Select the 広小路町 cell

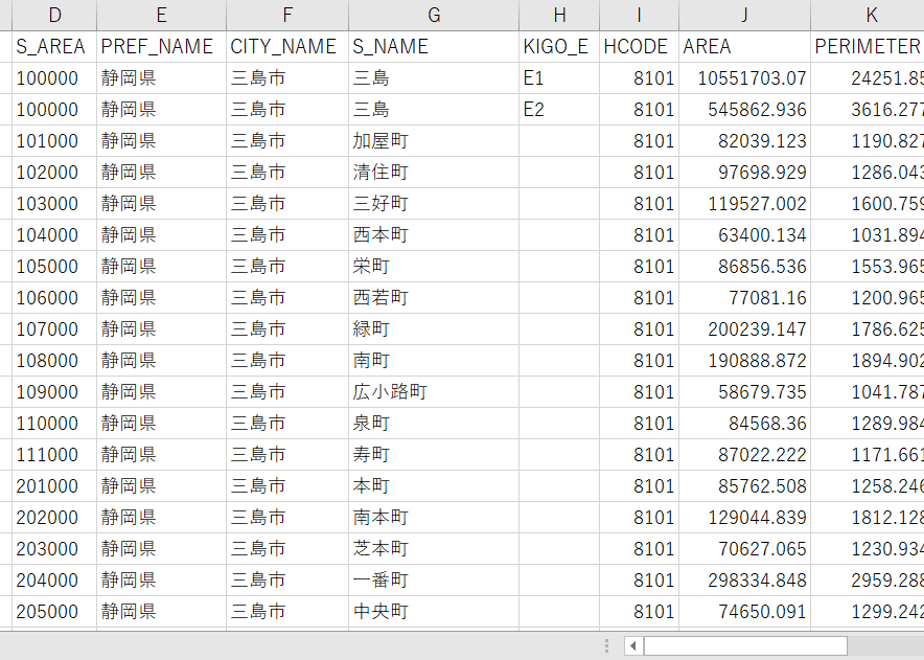point(434,392)
